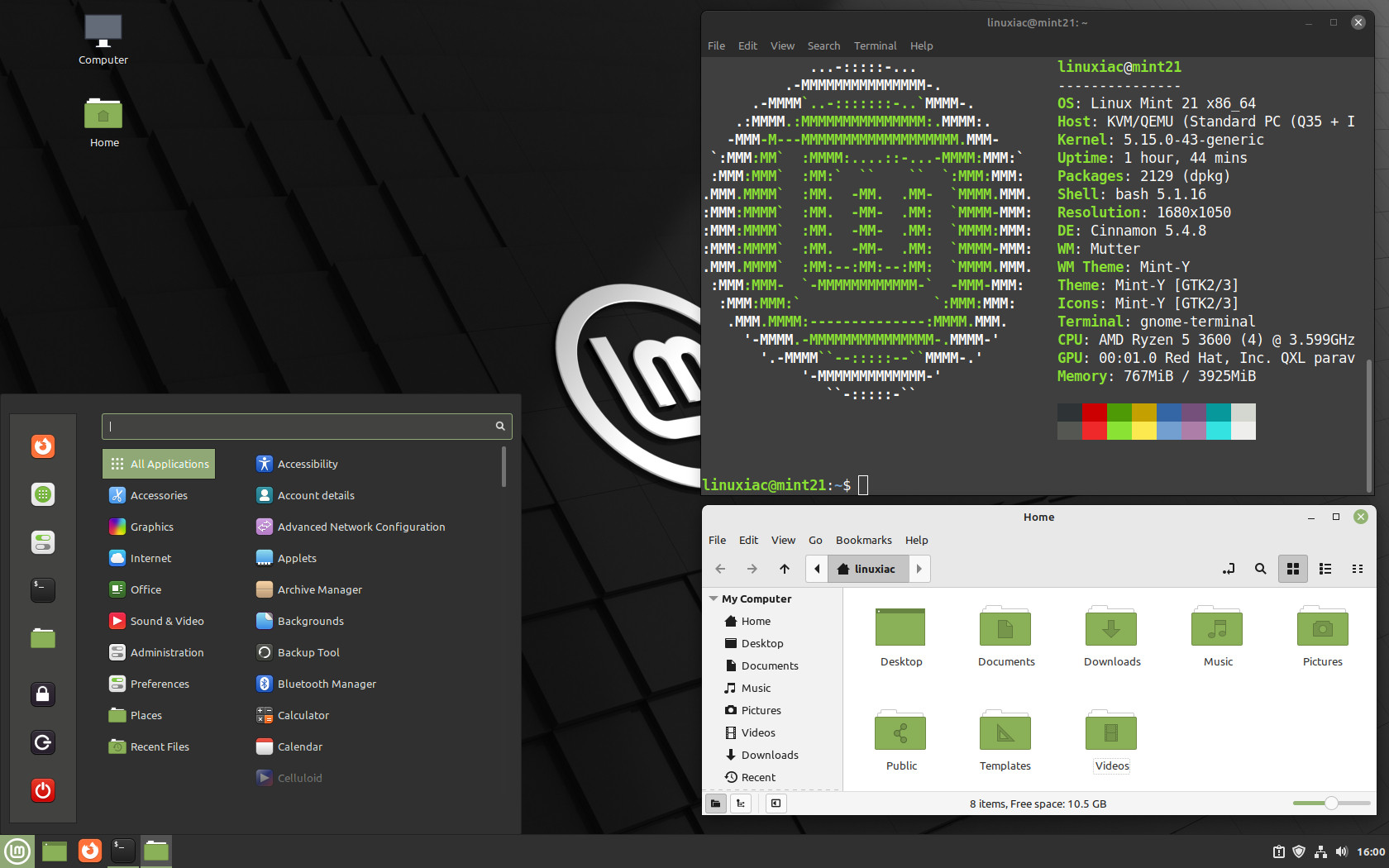
Task: Toggle Show Treeview in file manager status bar
Action: coord(741,803)
